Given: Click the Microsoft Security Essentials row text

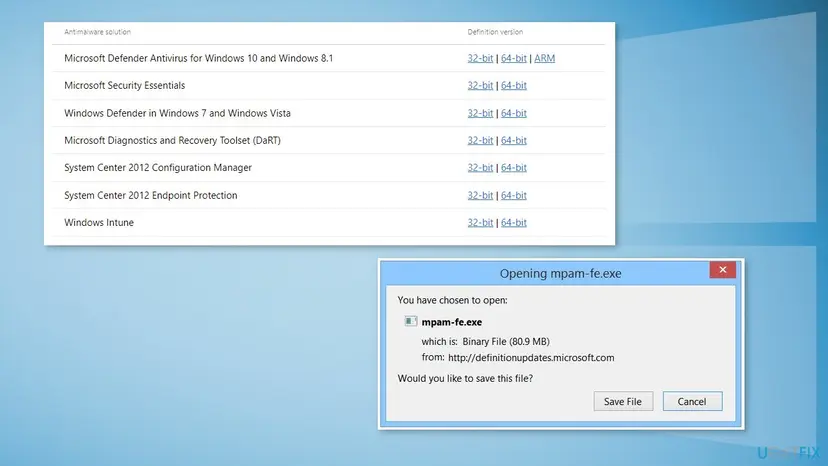Looking at the screenshot, I should [x=125, y=85].
